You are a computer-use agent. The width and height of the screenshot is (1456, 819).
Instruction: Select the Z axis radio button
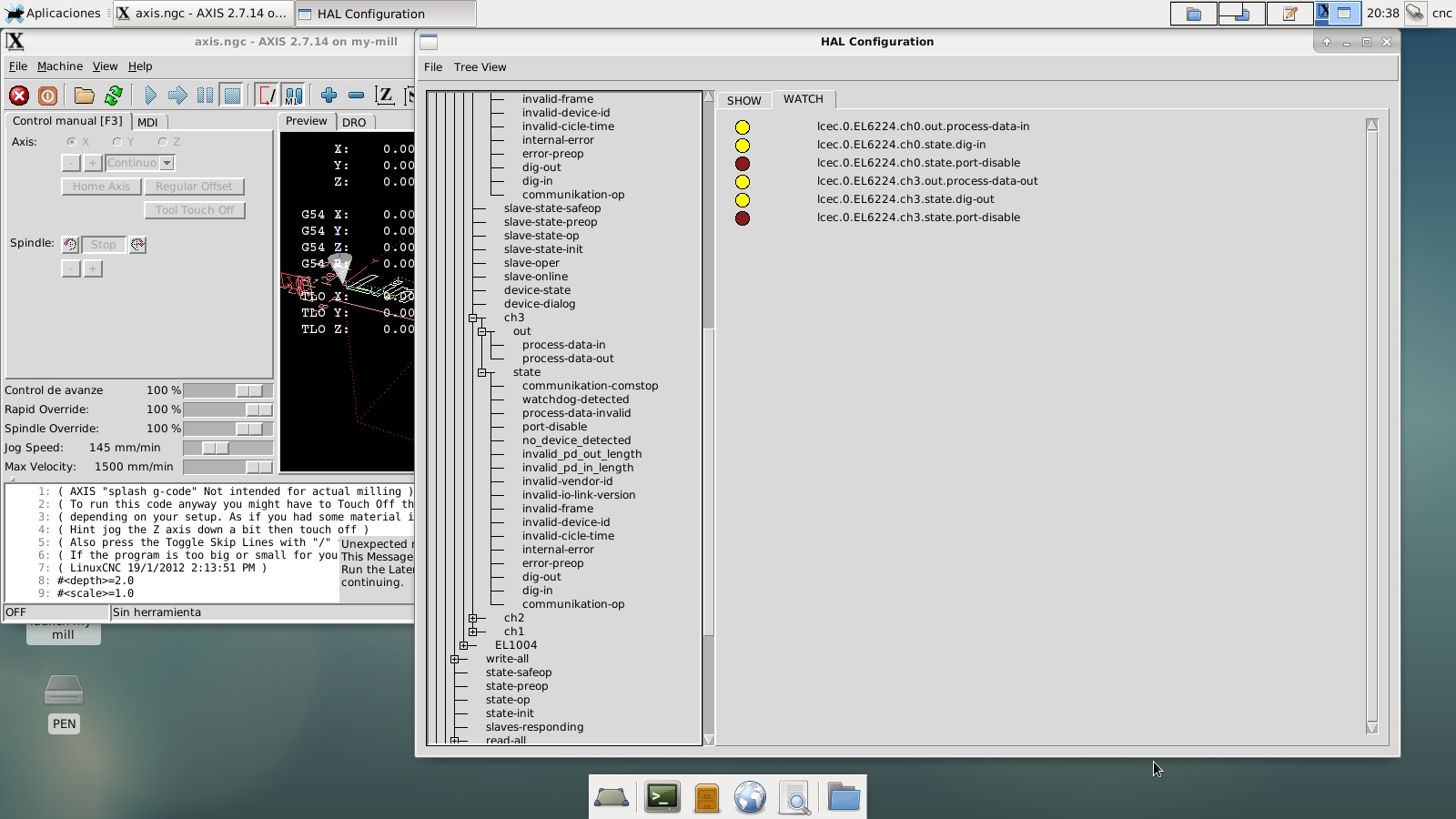point(163,142)
